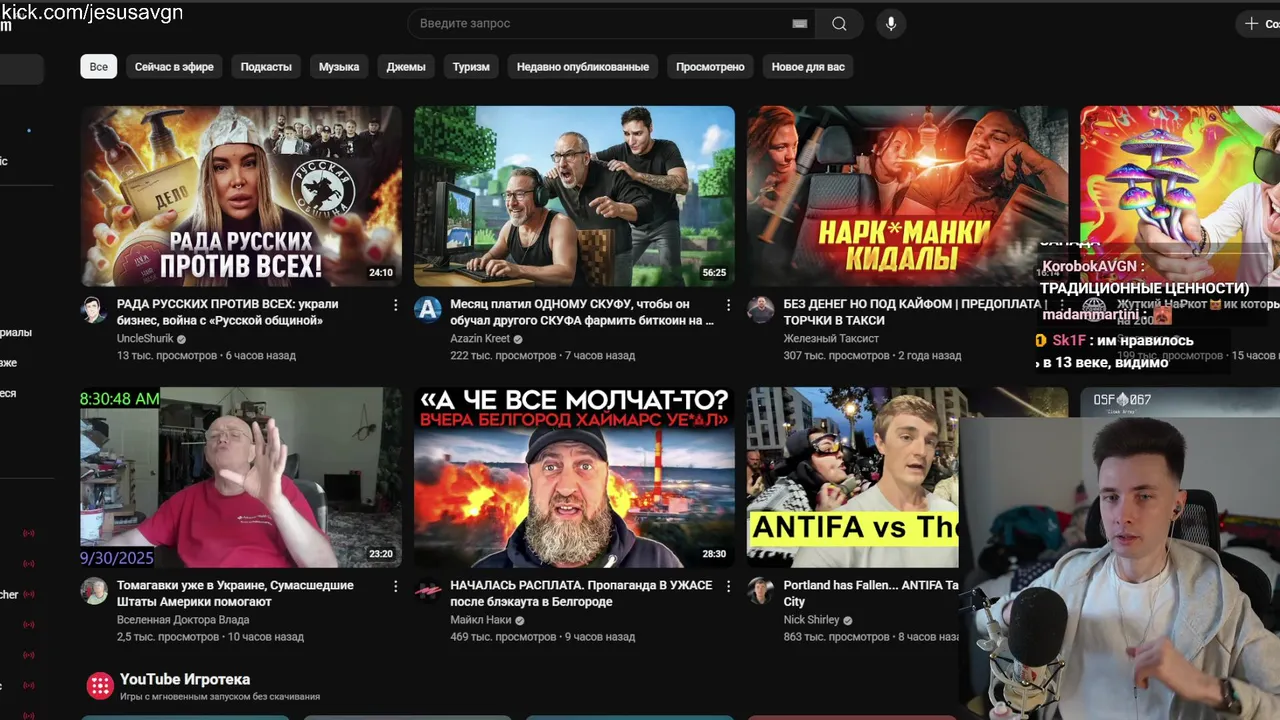Select the Все filter chip
The image size is (1280, 720).
[99, 67]
